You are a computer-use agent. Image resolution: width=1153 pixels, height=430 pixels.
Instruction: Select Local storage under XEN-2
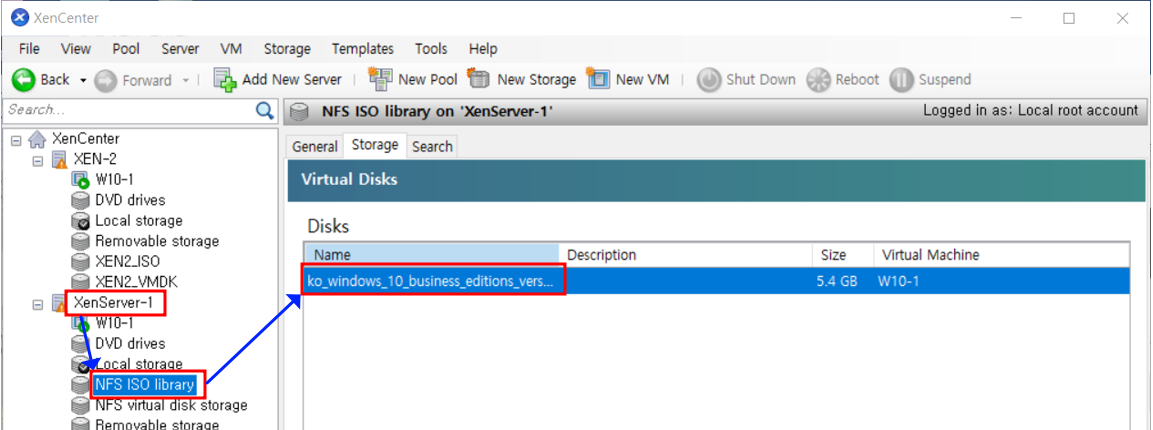(x=139, y=221)
